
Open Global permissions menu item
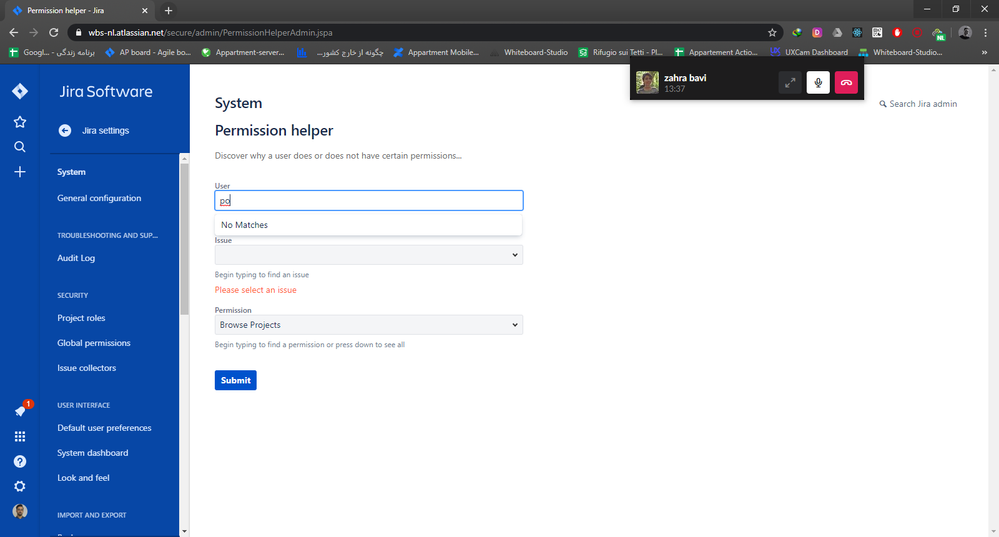(94, 343)
